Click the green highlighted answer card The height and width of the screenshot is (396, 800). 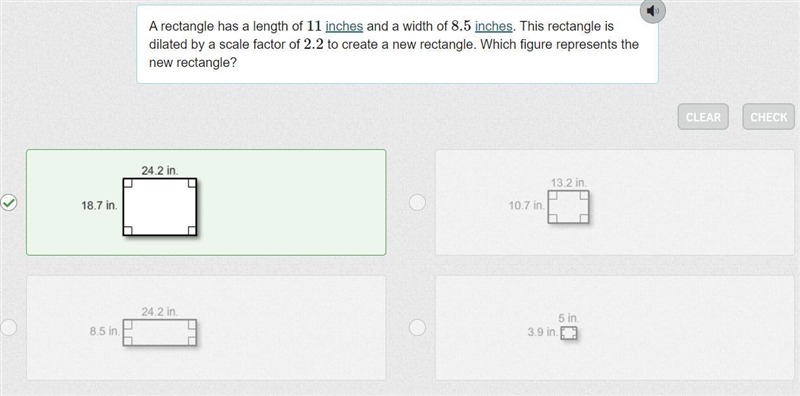click(206, 202)
